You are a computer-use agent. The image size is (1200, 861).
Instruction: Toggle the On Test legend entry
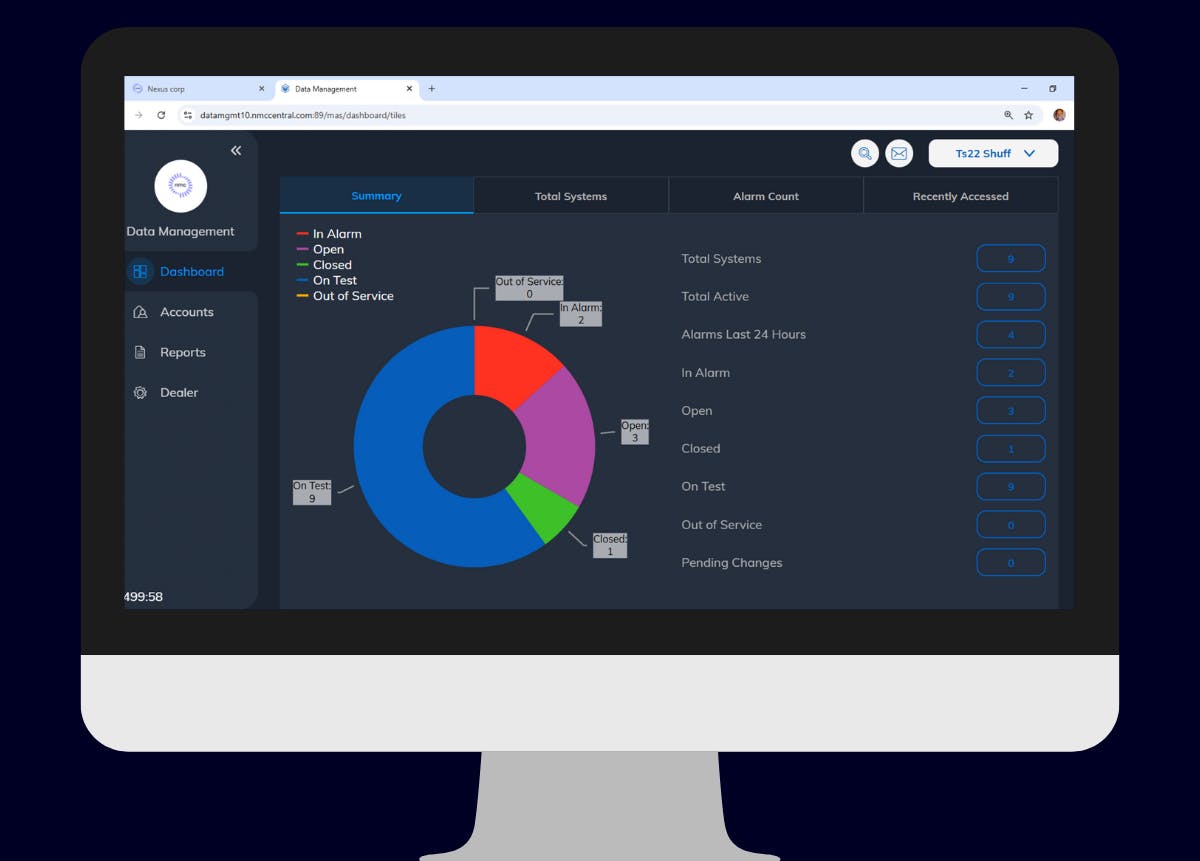point(334,281)
